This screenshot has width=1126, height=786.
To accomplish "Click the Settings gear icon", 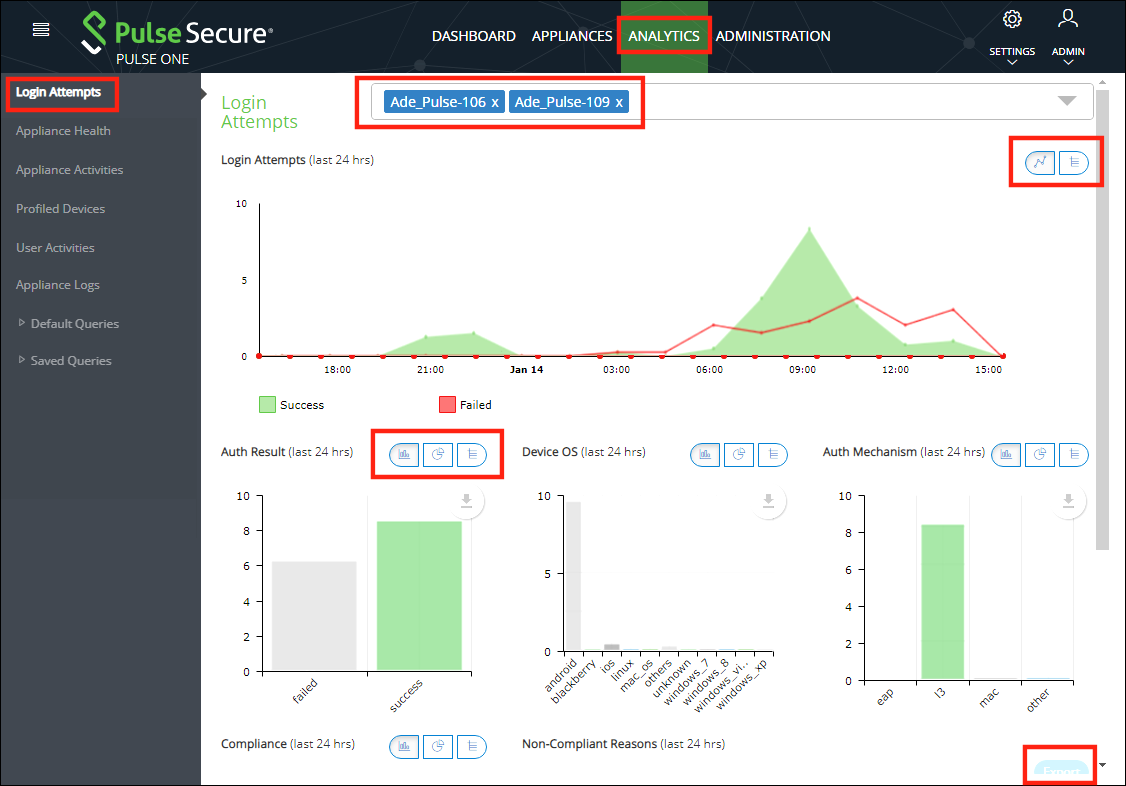I will [1012, 18].
